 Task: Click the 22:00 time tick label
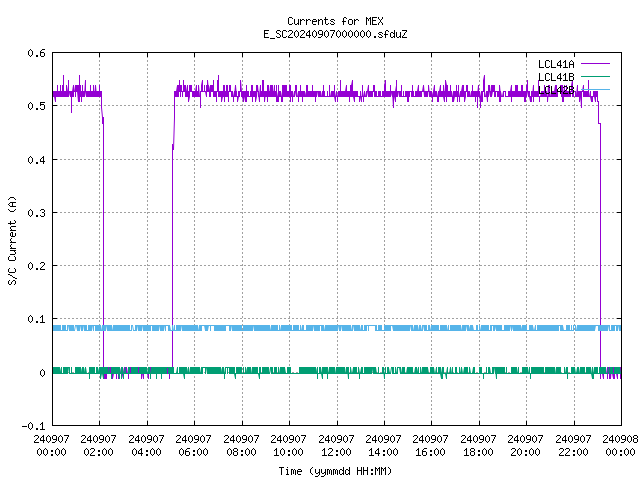tap(573, 452)
